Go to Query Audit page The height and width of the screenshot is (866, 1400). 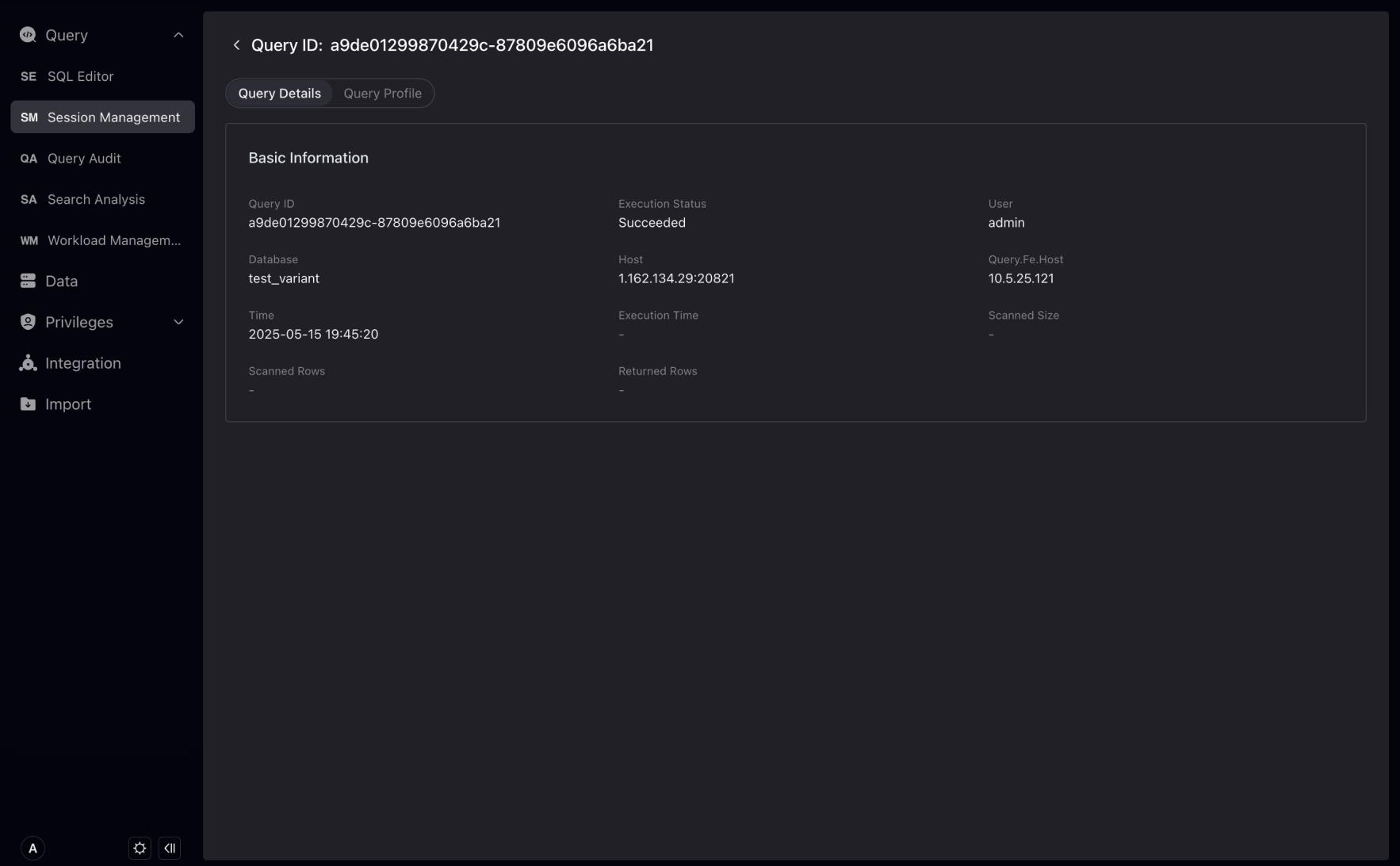84,159
